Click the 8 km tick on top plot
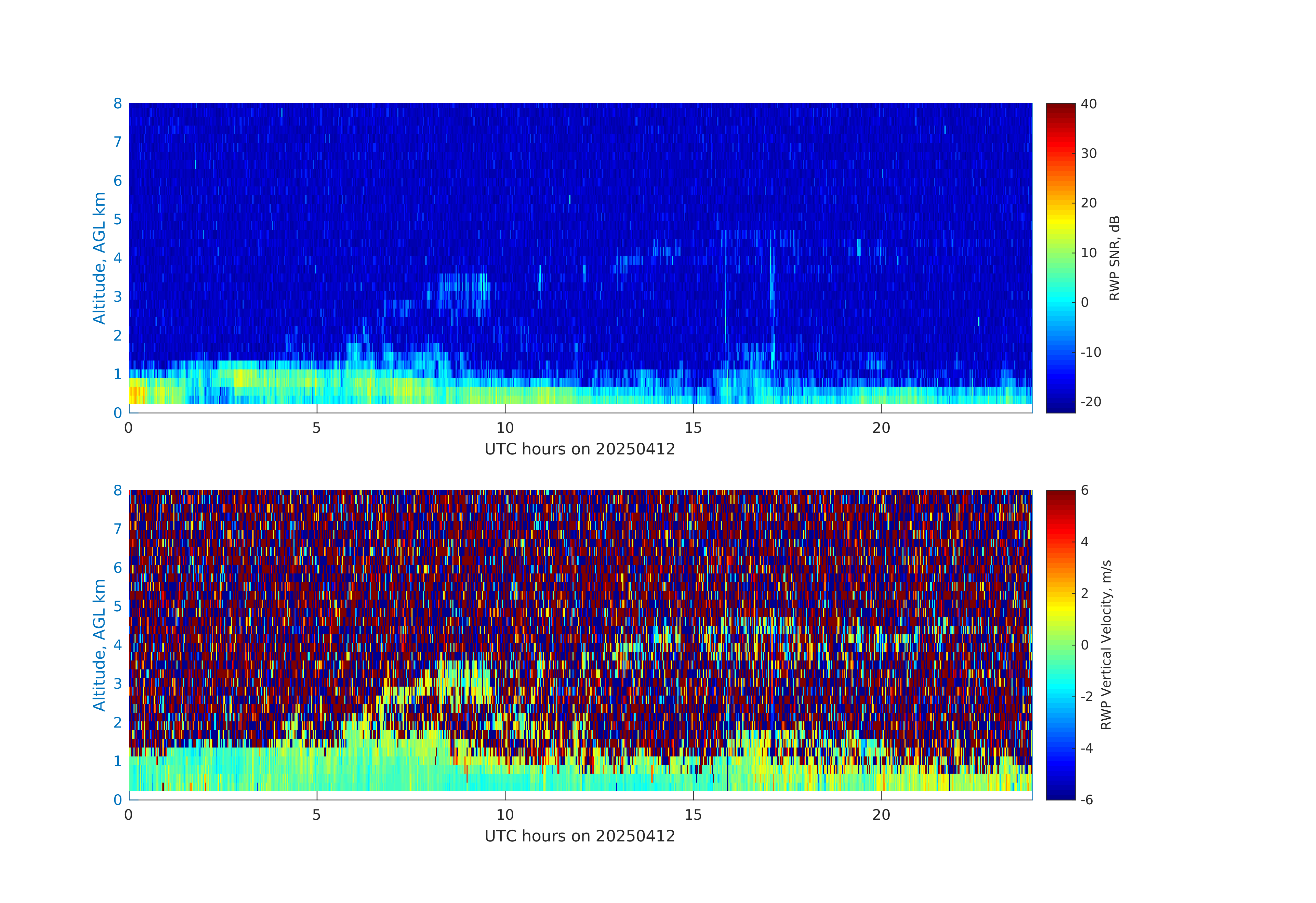The width and height of the screenshot is (1316, 903). tap(118, 104)
